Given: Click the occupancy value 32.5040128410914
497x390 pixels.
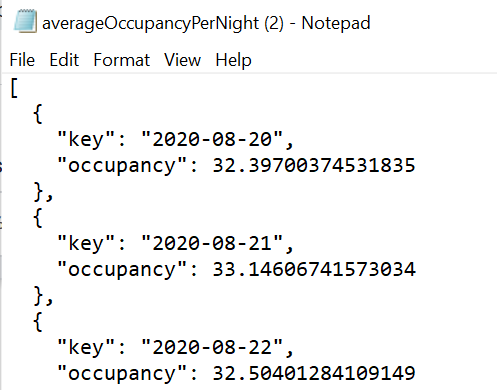Looking at the screenshot, I should [314, 373].
